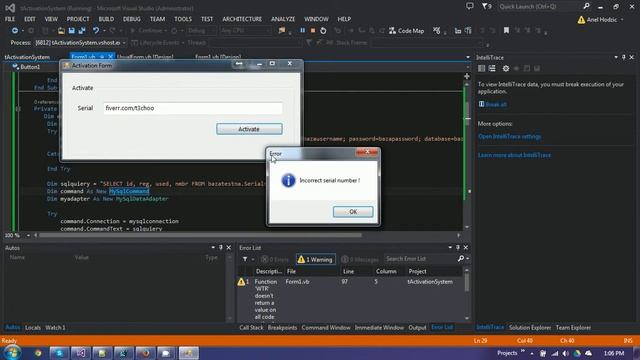Open Solution Configurations Debug dropdown
Image resolution: width=640 pixels, height=360 pixels.
coord(201,31)
